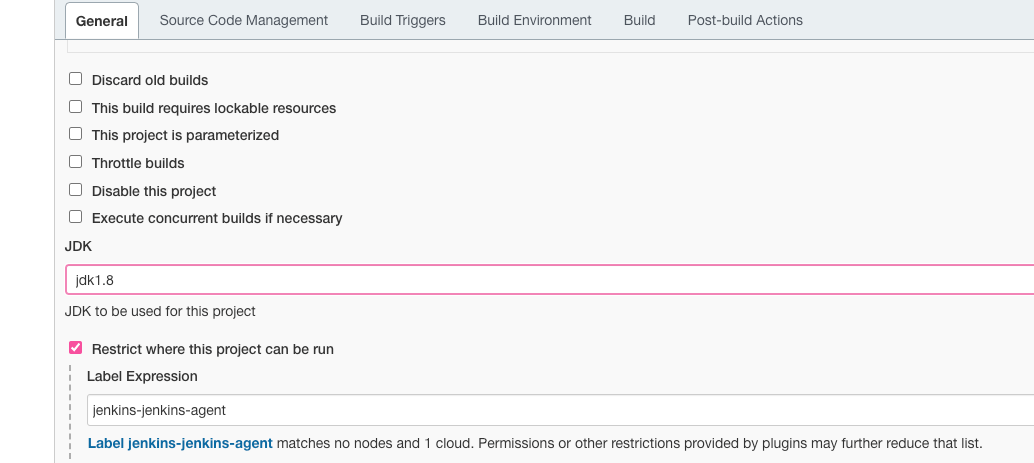Enable the Throttle builds checkbox
1034x463 pixels.
point(75,162)
